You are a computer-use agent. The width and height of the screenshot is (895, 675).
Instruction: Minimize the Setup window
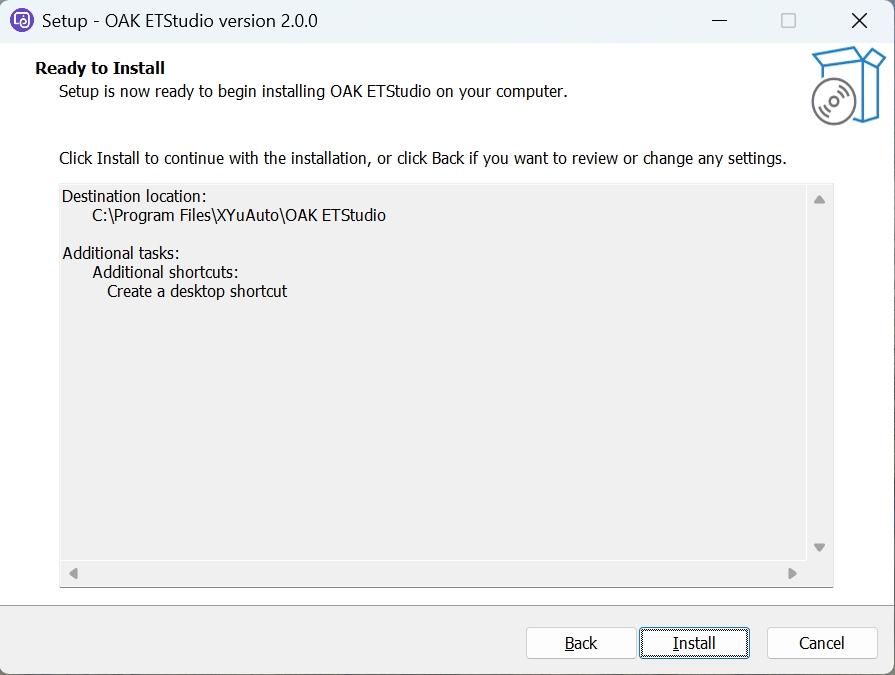(x=718, y=20)
